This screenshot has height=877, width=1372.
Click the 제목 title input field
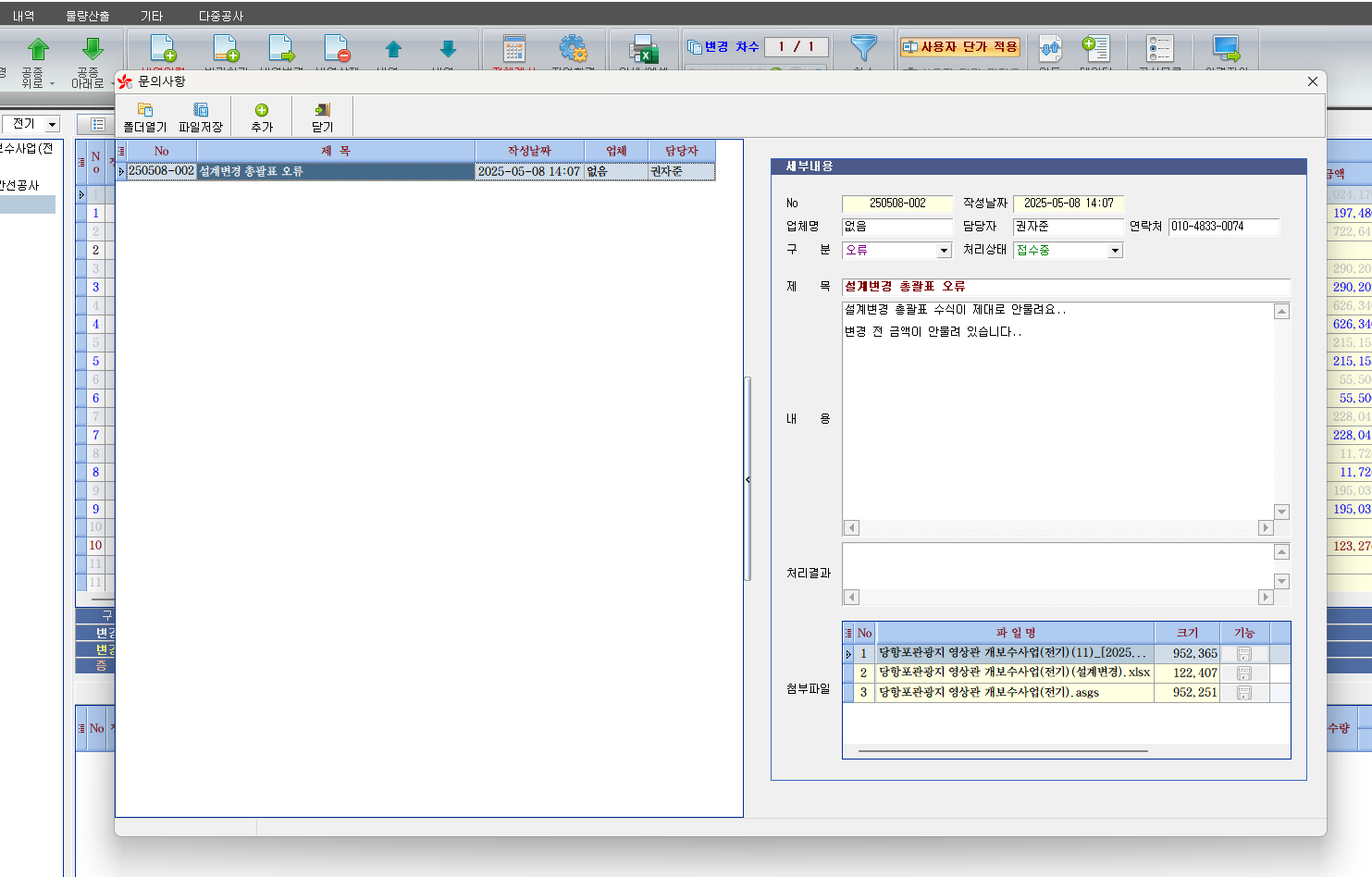[1065, 287]
